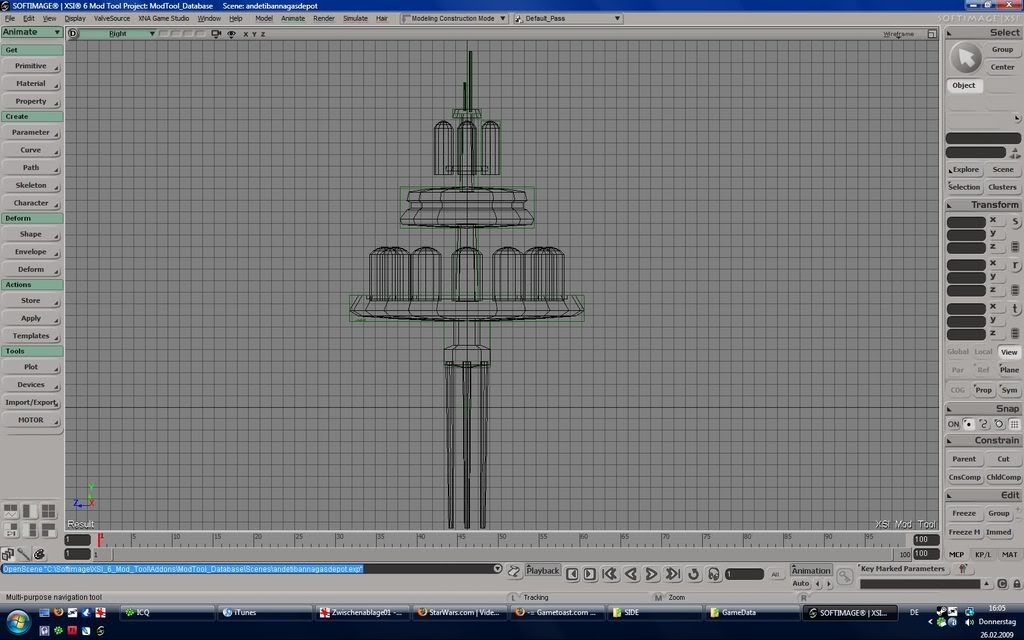Switch to the KP/L tab

coord(983,554)
